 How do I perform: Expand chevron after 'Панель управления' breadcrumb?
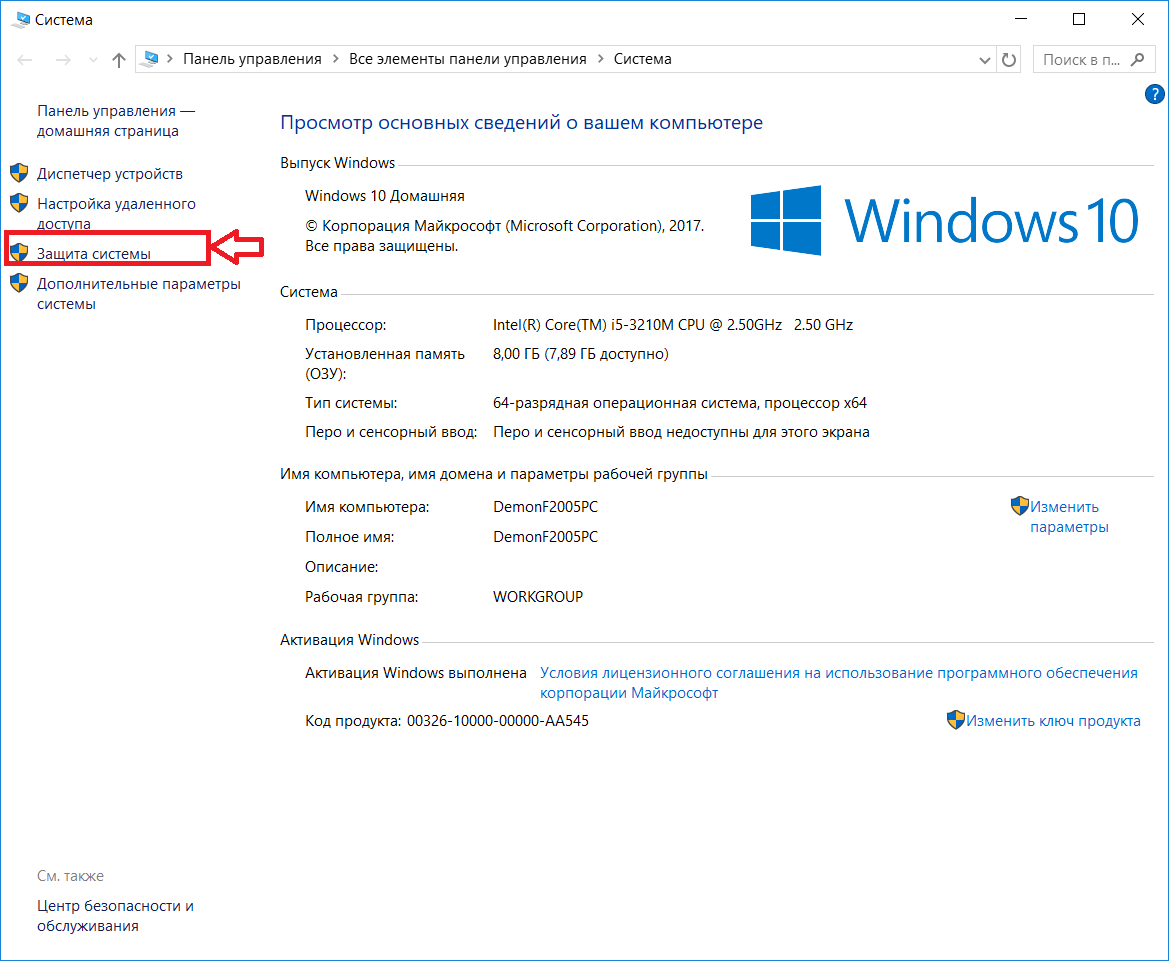335,59
